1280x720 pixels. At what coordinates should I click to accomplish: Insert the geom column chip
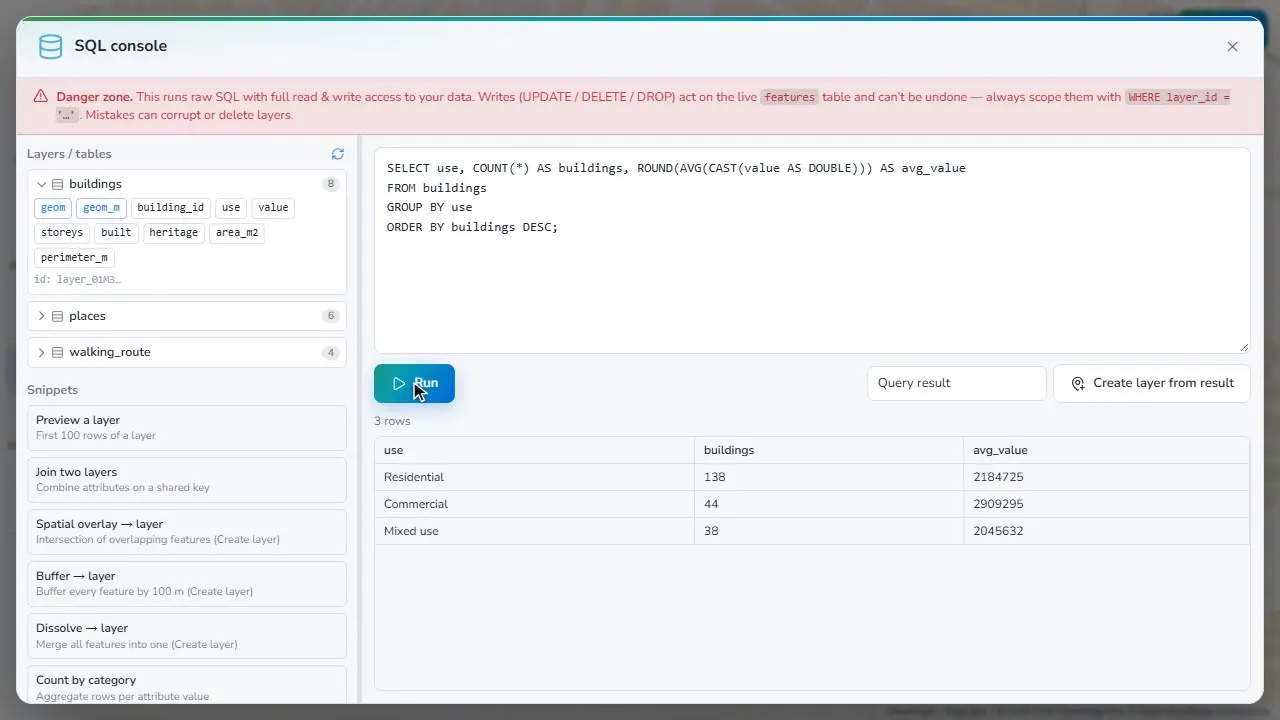coord(53,208)
